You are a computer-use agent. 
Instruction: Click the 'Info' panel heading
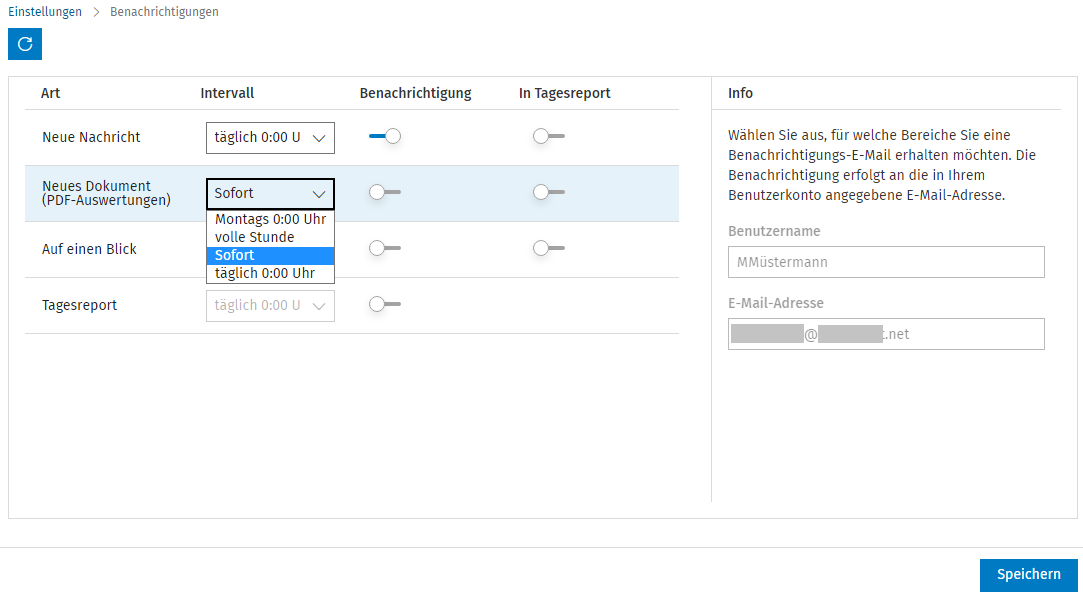click(740, 93)
